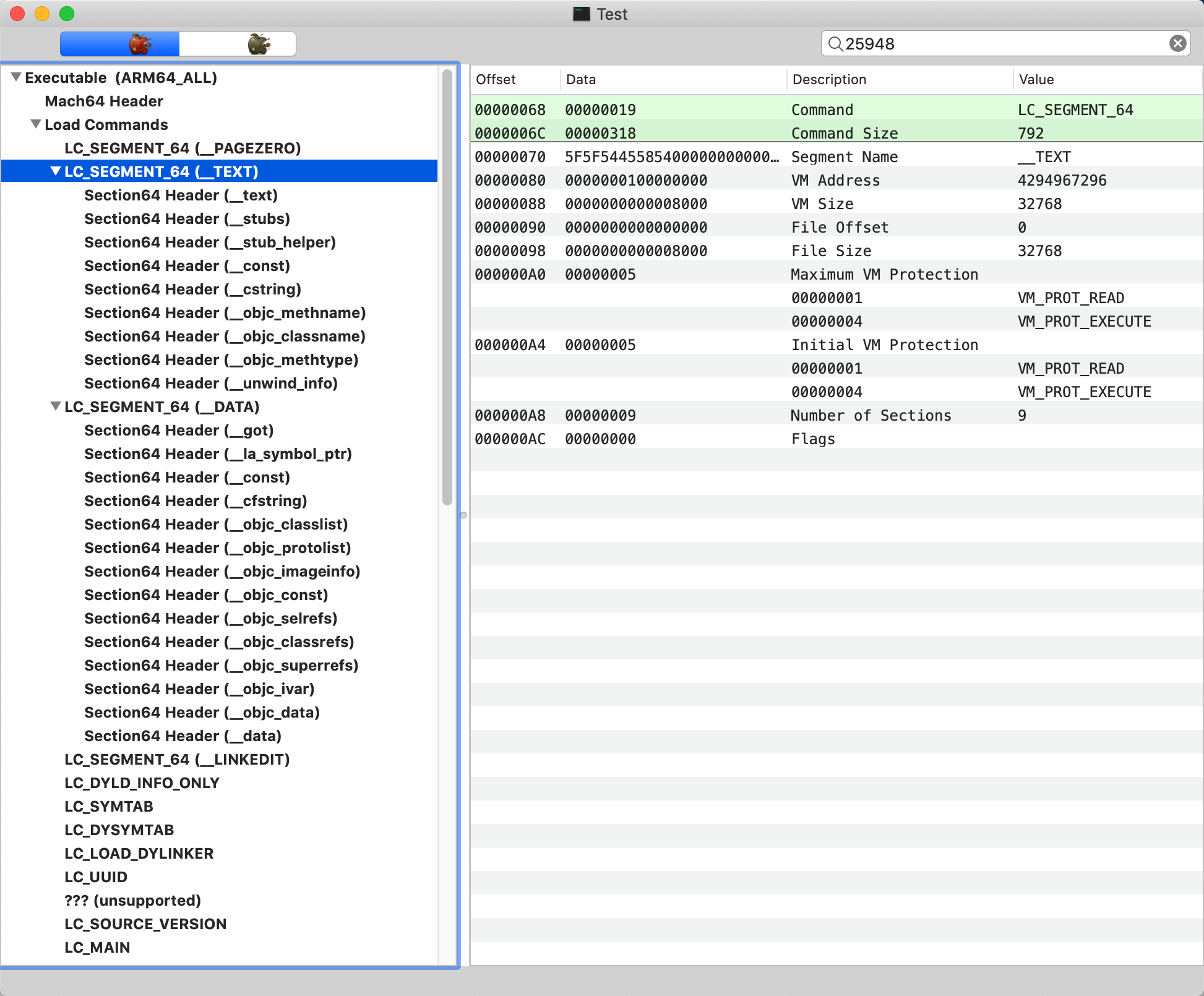Viewport: 1204px width, 996px height.
Task: Open the Test title bar document icon
Action: coord(581,14)
